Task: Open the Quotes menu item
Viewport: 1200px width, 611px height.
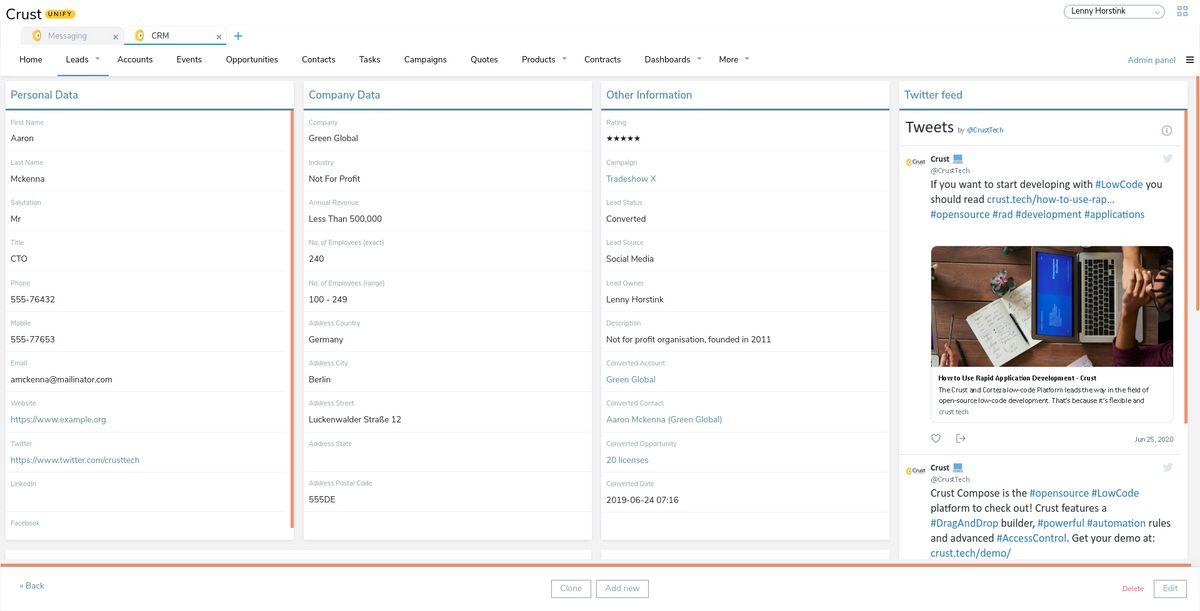Action: click(x=484, y=59)
